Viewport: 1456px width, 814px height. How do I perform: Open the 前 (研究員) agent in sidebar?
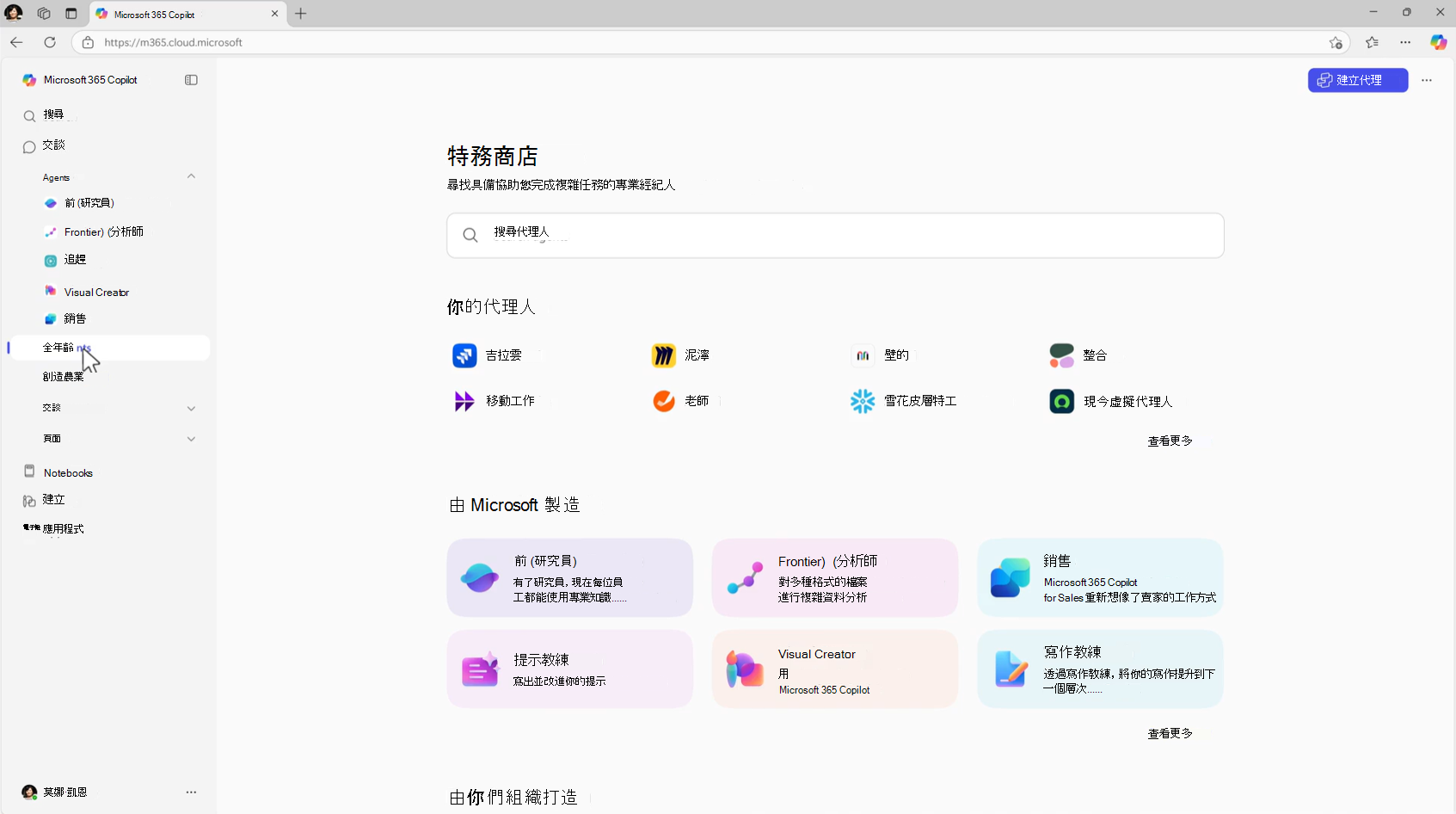[89, 203]
